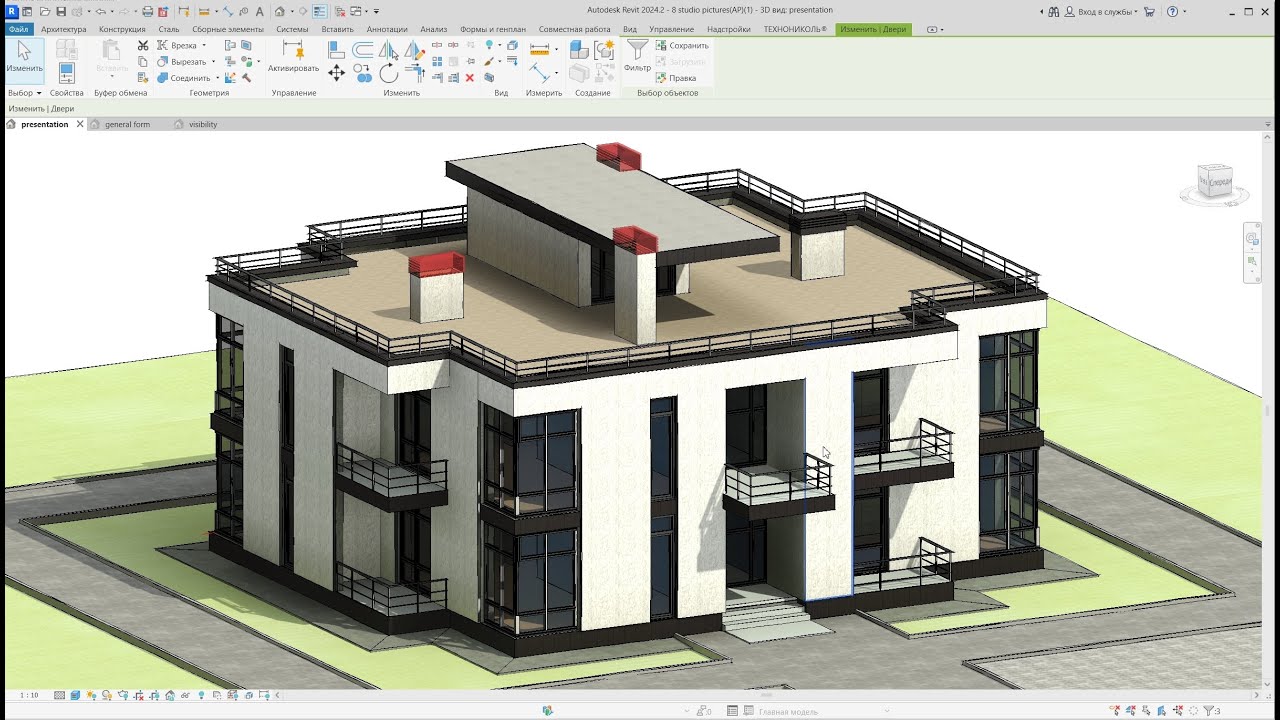Select the Move tool with four arrows
Viewport: 1280px width, 720px height.
(x=336, y=73)
